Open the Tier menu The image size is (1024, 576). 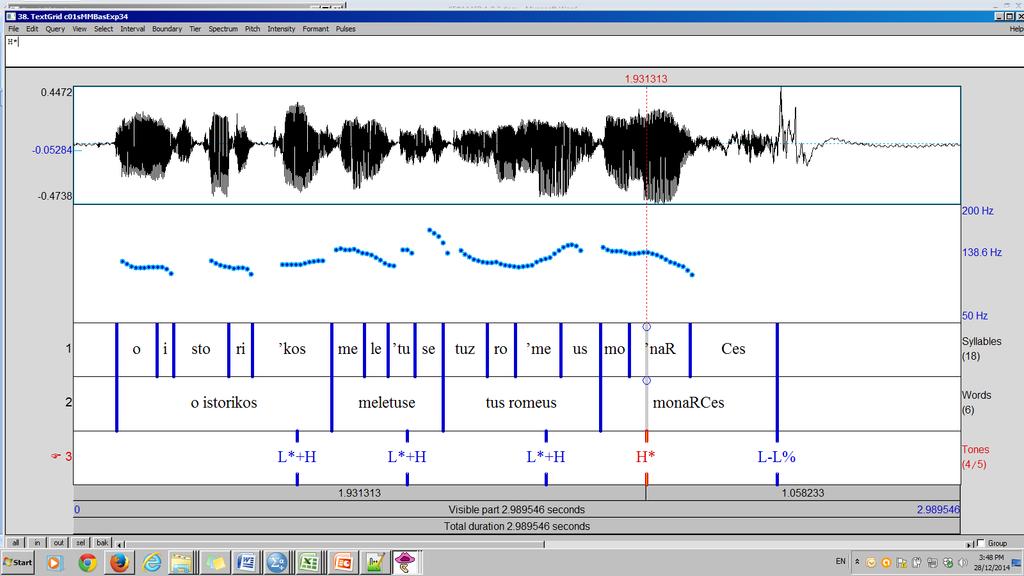[195, 29]
